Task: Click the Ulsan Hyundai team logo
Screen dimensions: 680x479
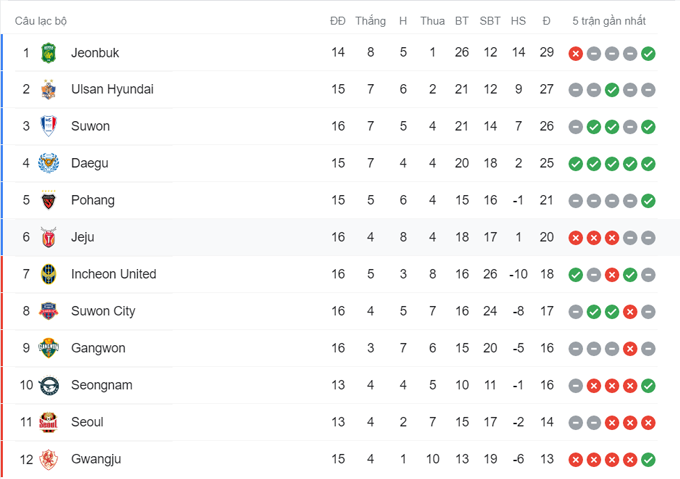Action: (x=49, y=89)
